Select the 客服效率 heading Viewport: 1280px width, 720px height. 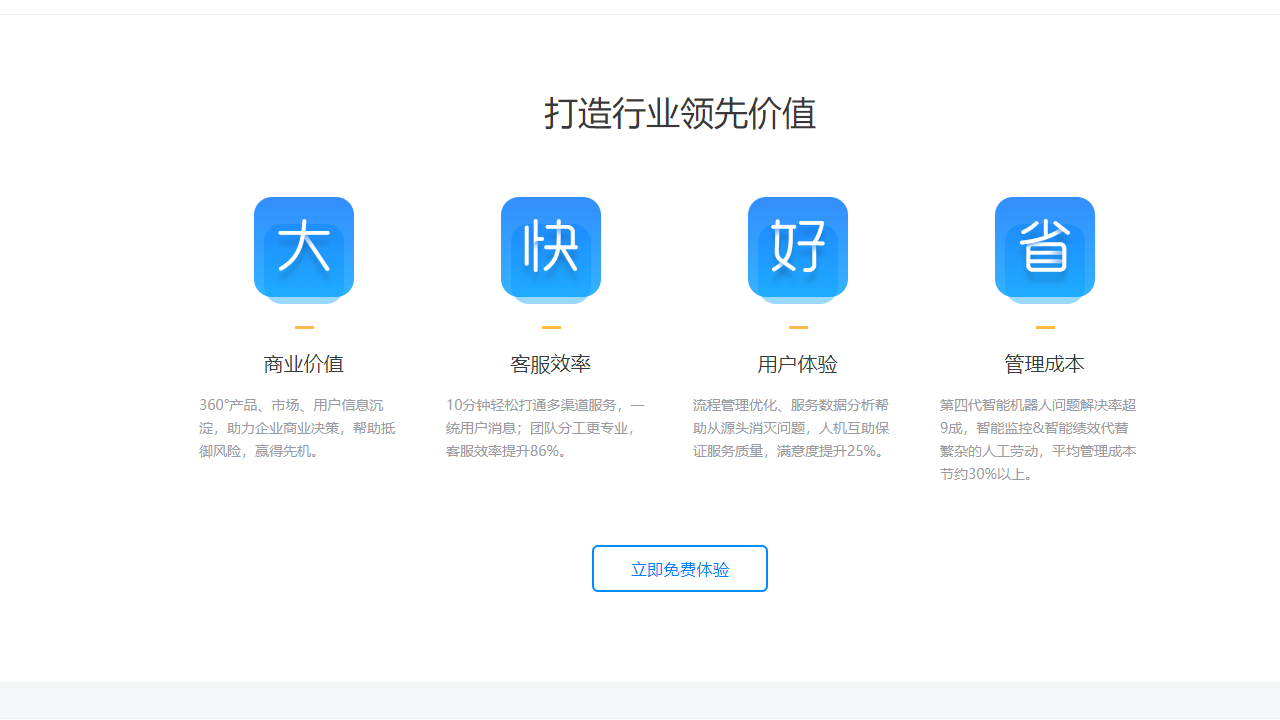point(551,364)
